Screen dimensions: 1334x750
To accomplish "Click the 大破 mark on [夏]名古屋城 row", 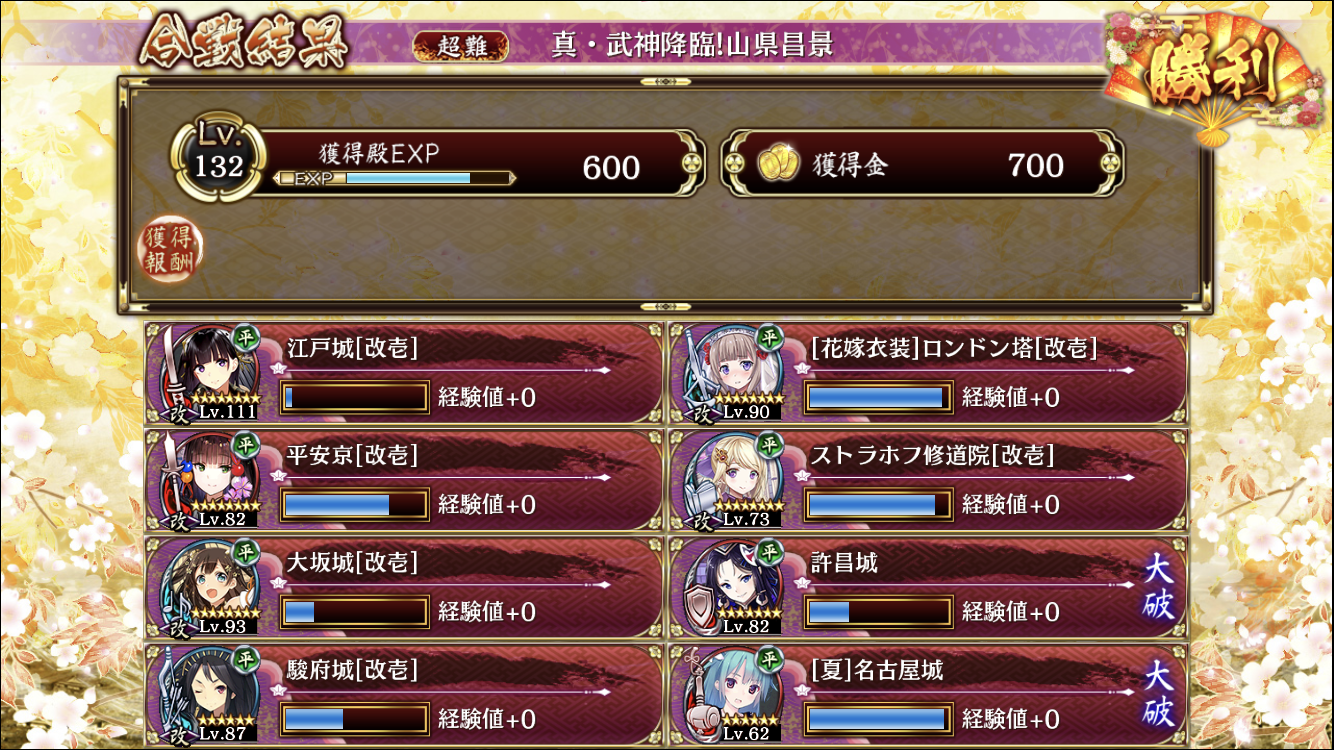I will [x=1158, y=696].
